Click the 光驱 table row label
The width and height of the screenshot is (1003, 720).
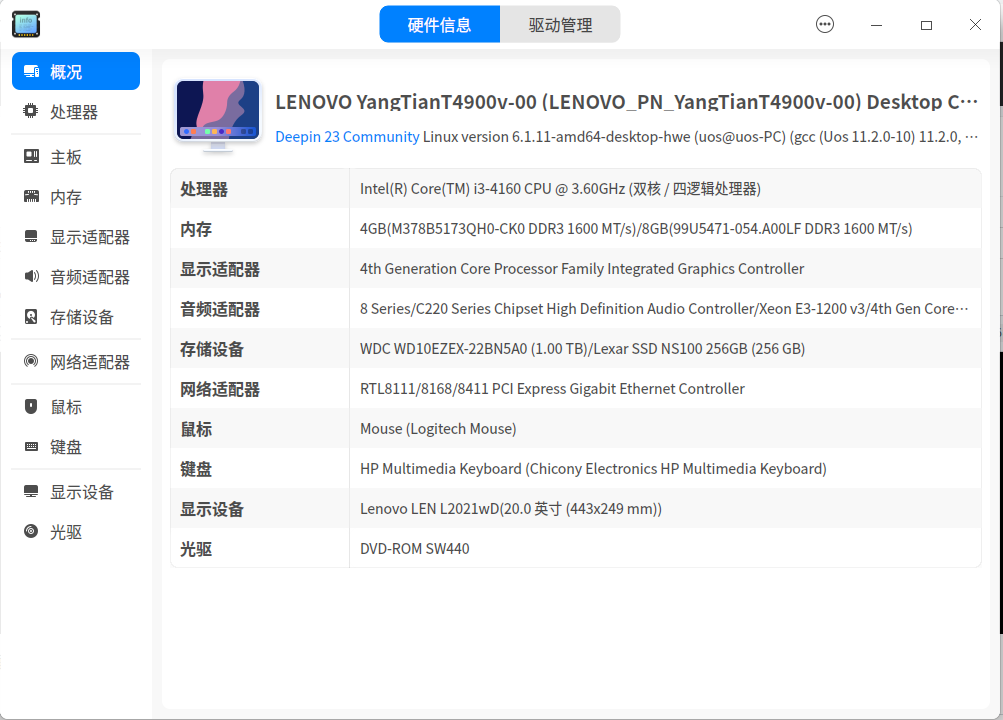coord(196,549)
